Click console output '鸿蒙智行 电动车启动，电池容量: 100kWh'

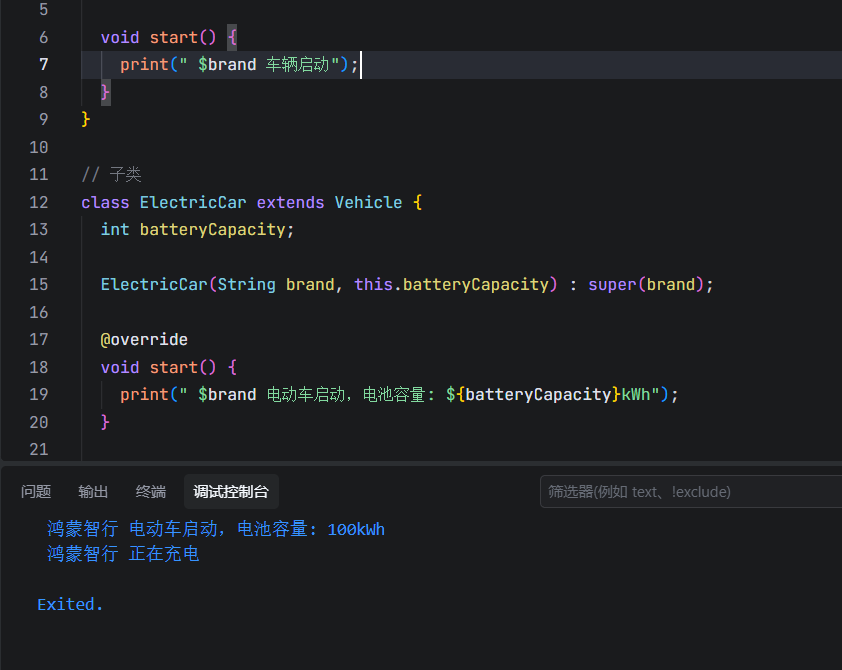pyautogui.click(x=216, y=529)
